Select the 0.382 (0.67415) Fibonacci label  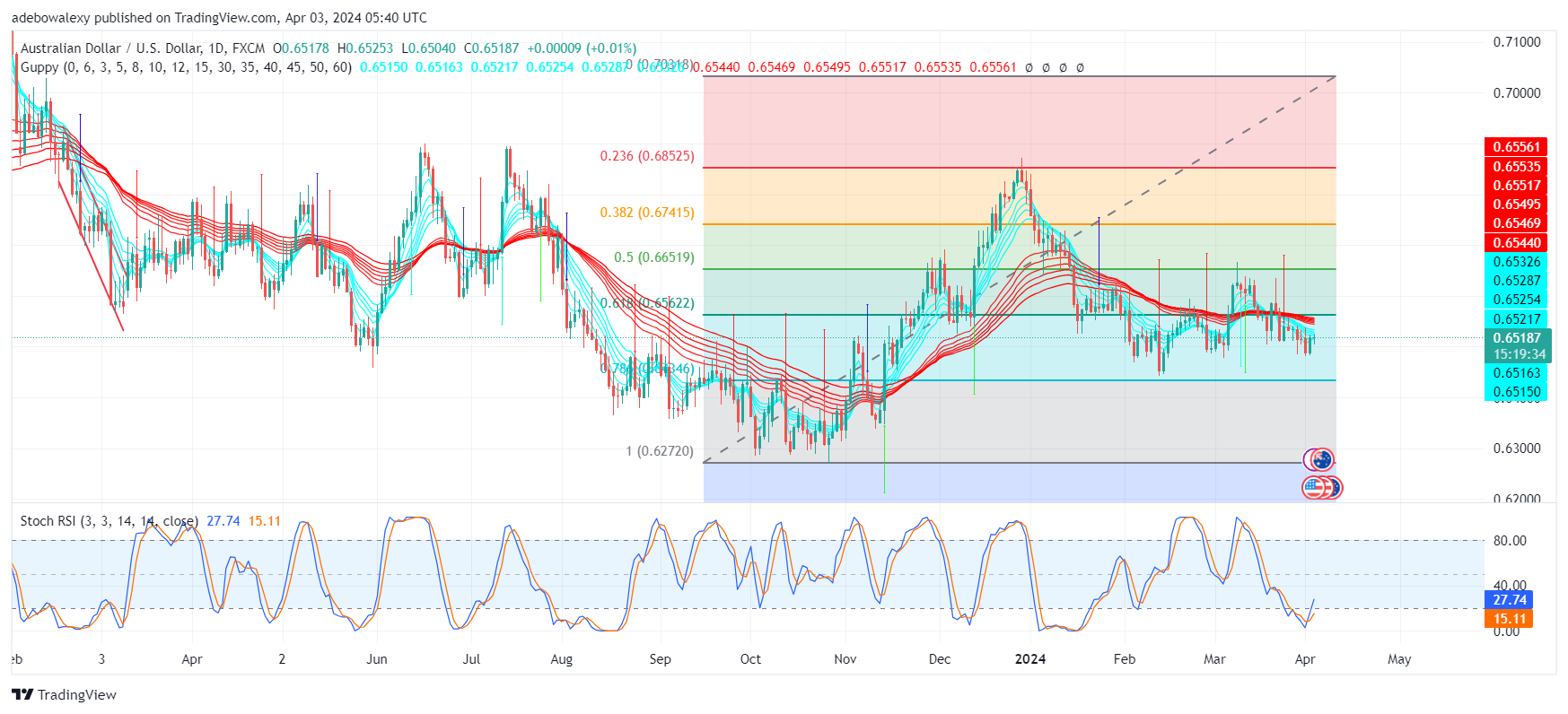click(647, 213)
